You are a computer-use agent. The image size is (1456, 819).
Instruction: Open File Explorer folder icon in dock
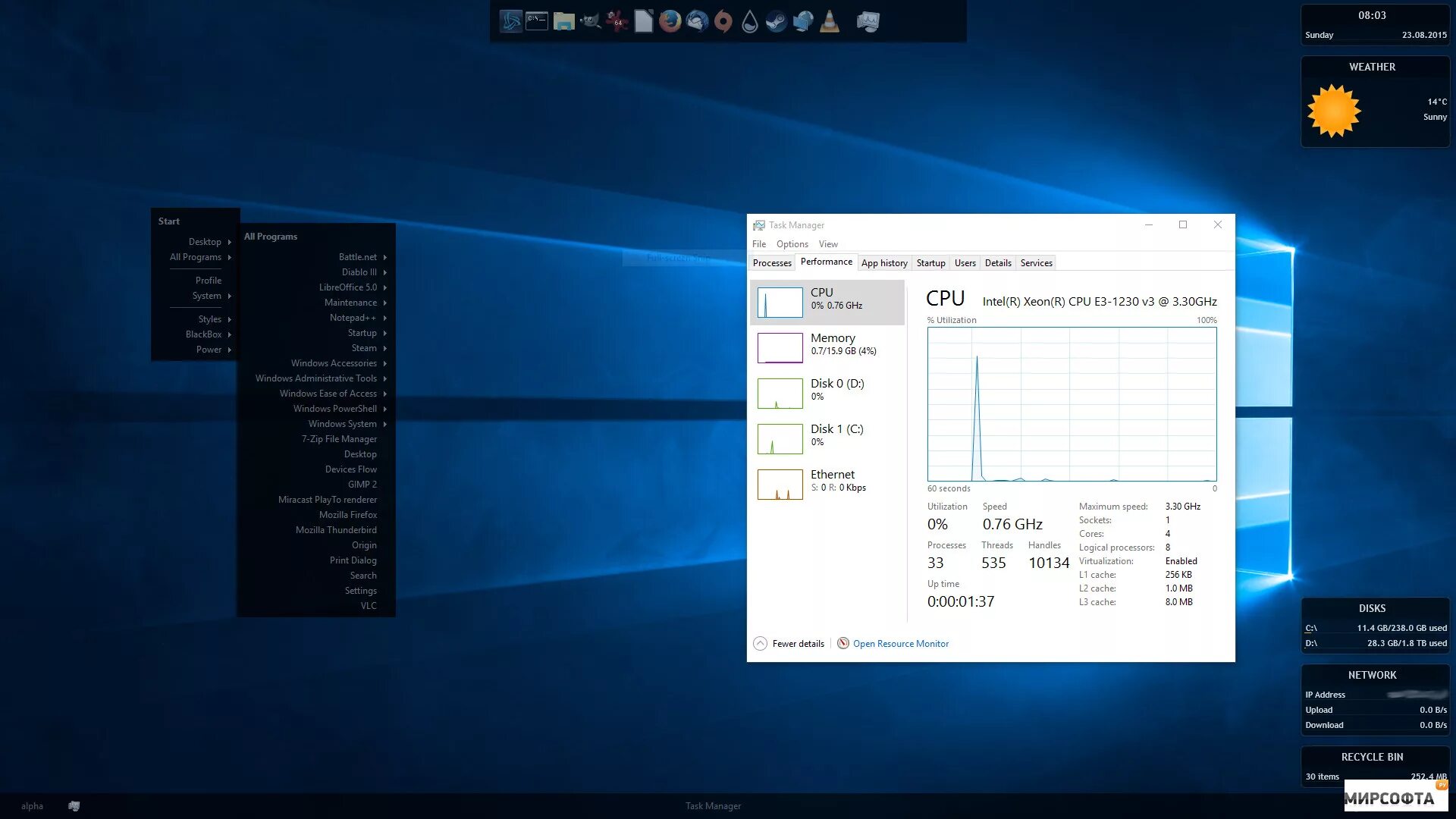click(563, 21)
